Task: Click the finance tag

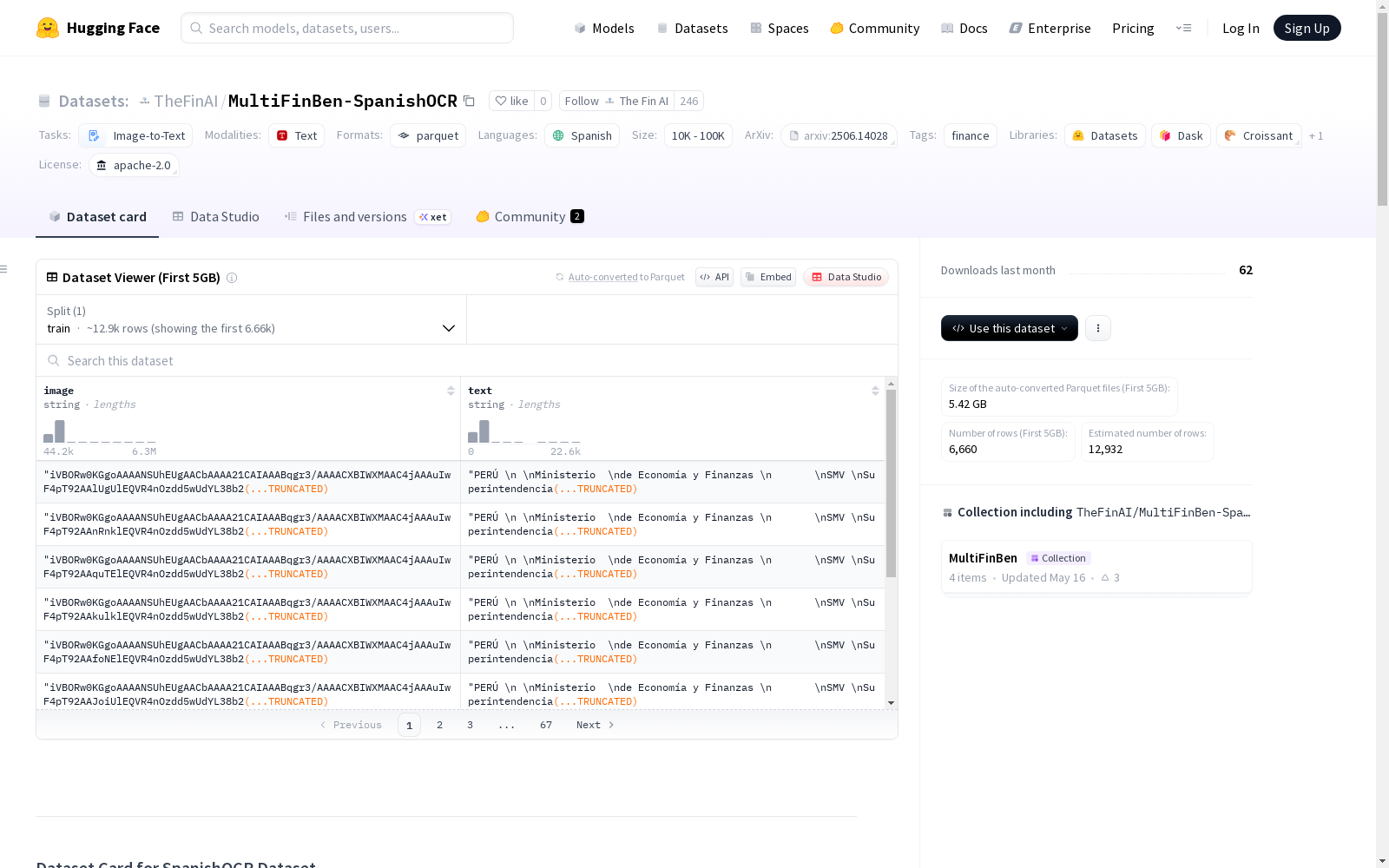Action: point(971,135)
